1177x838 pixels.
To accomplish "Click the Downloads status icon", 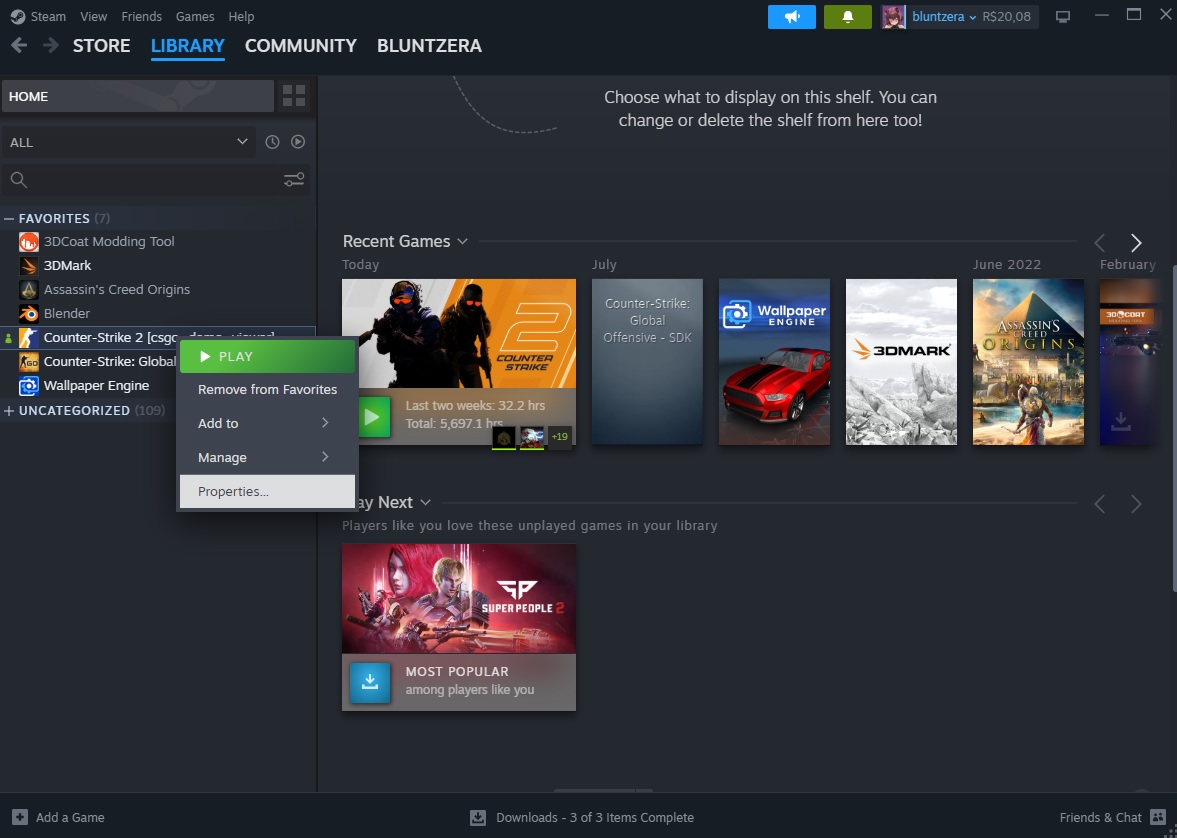I will pos(478,818).
